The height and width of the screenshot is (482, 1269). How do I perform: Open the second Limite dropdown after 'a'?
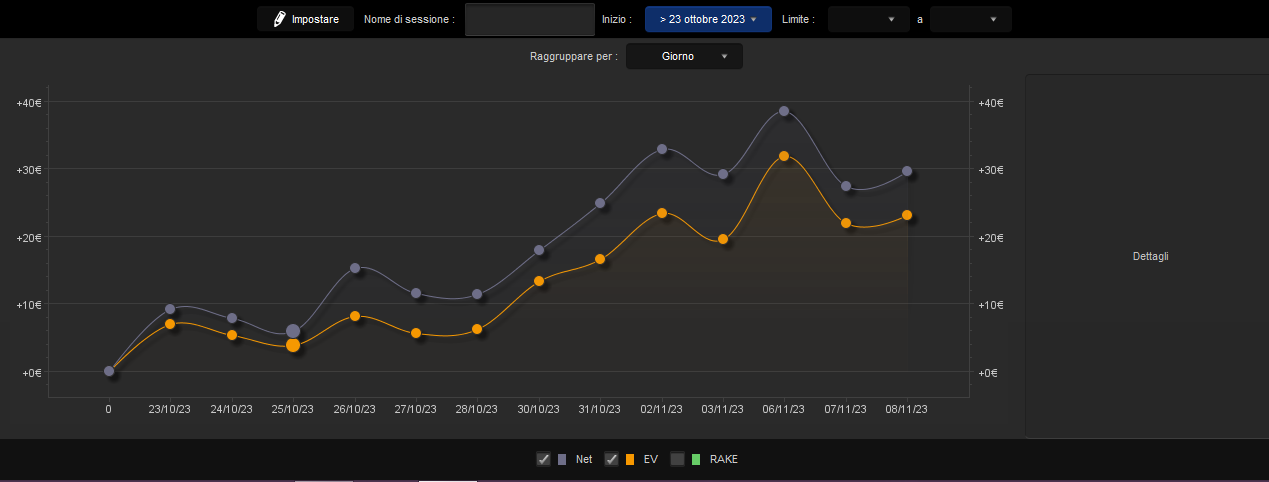[x=970, y=19]
